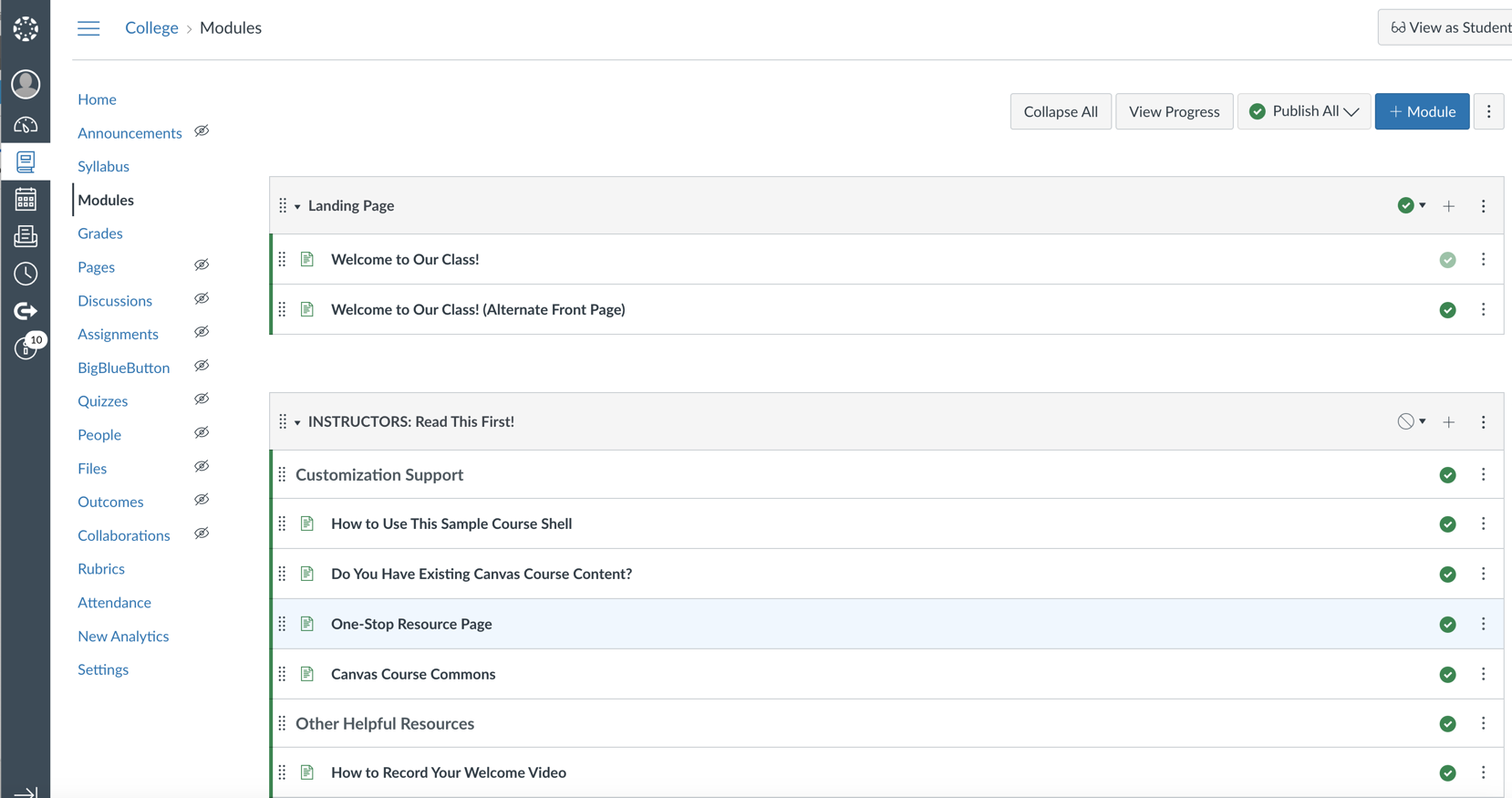Open Courses icon in global sidebar
1512x798 pixels.
26,162
